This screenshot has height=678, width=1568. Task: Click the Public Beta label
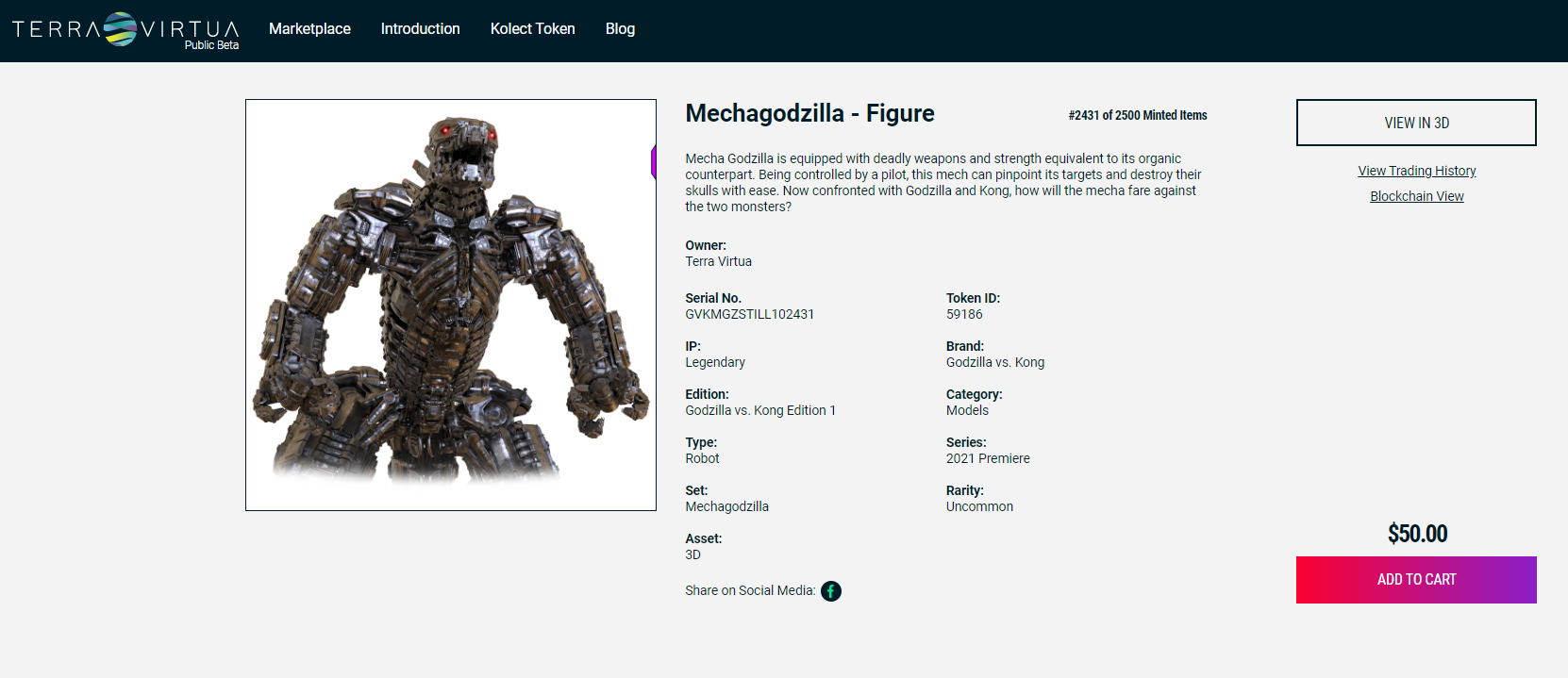(211, 45)
